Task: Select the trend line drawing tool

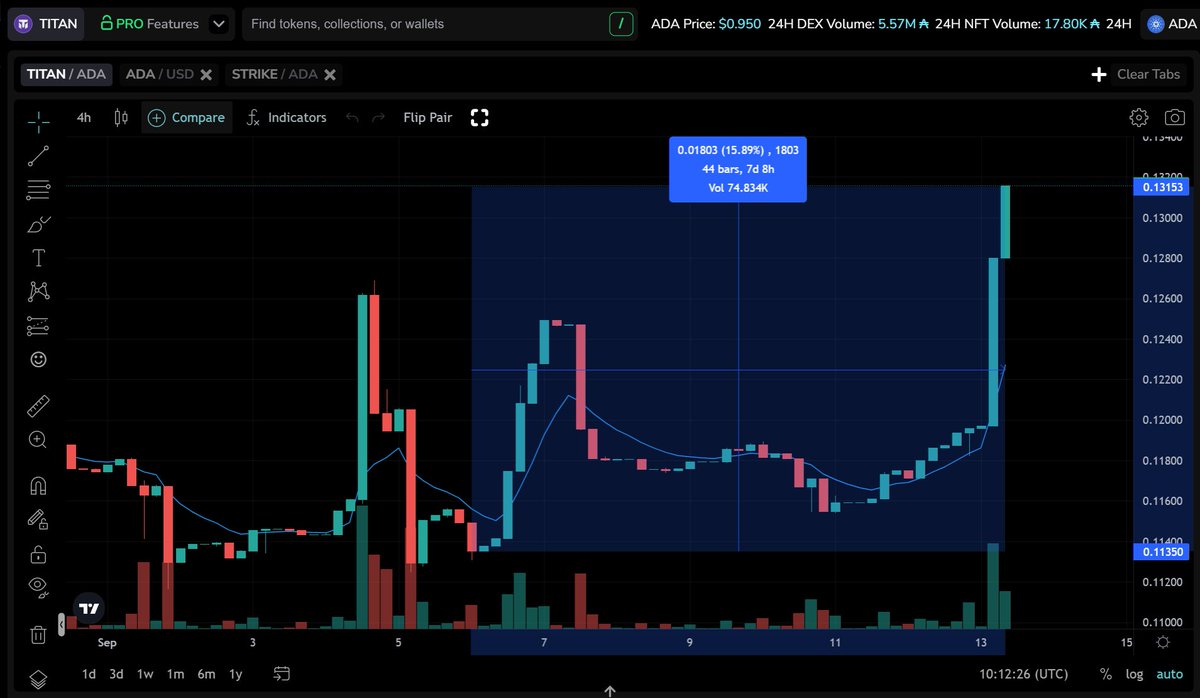Action: (x=38, y=155)
